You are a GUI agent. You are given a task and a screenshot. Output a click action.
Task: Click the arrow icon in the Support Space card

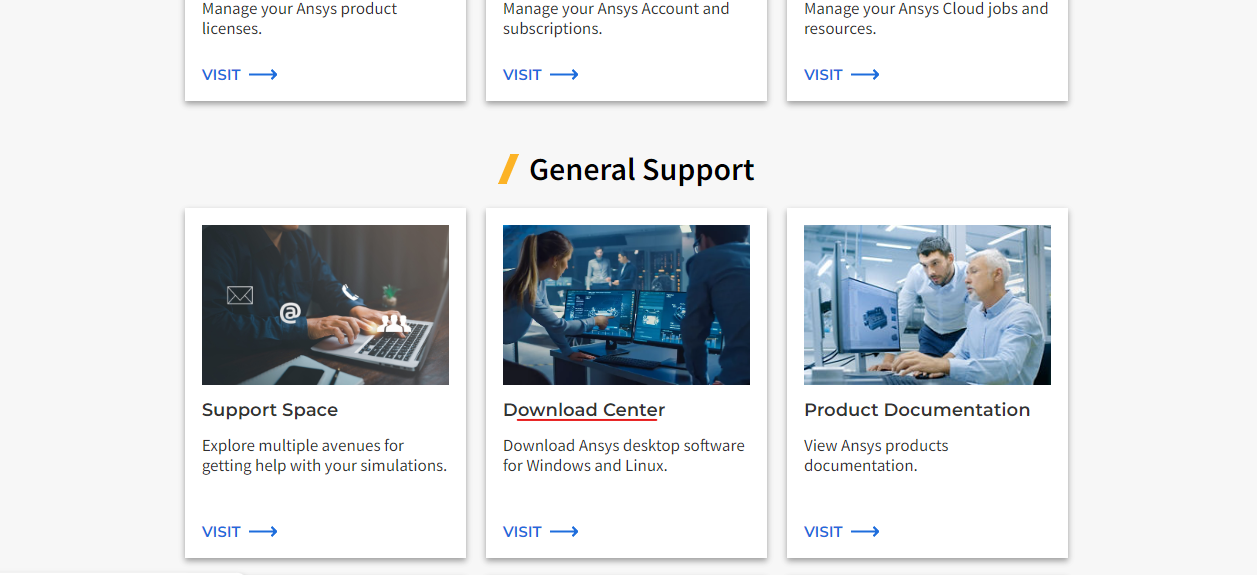(x=263, y=532)
